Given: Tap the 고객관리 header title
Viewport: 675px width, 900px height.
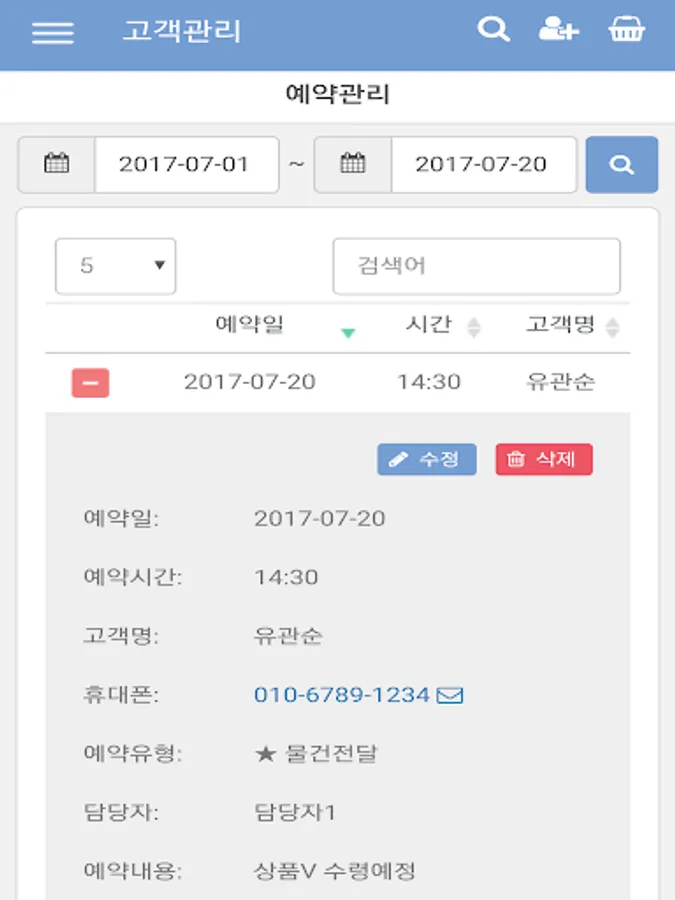Looking at the screenshot, I should (x=182, y=30).
